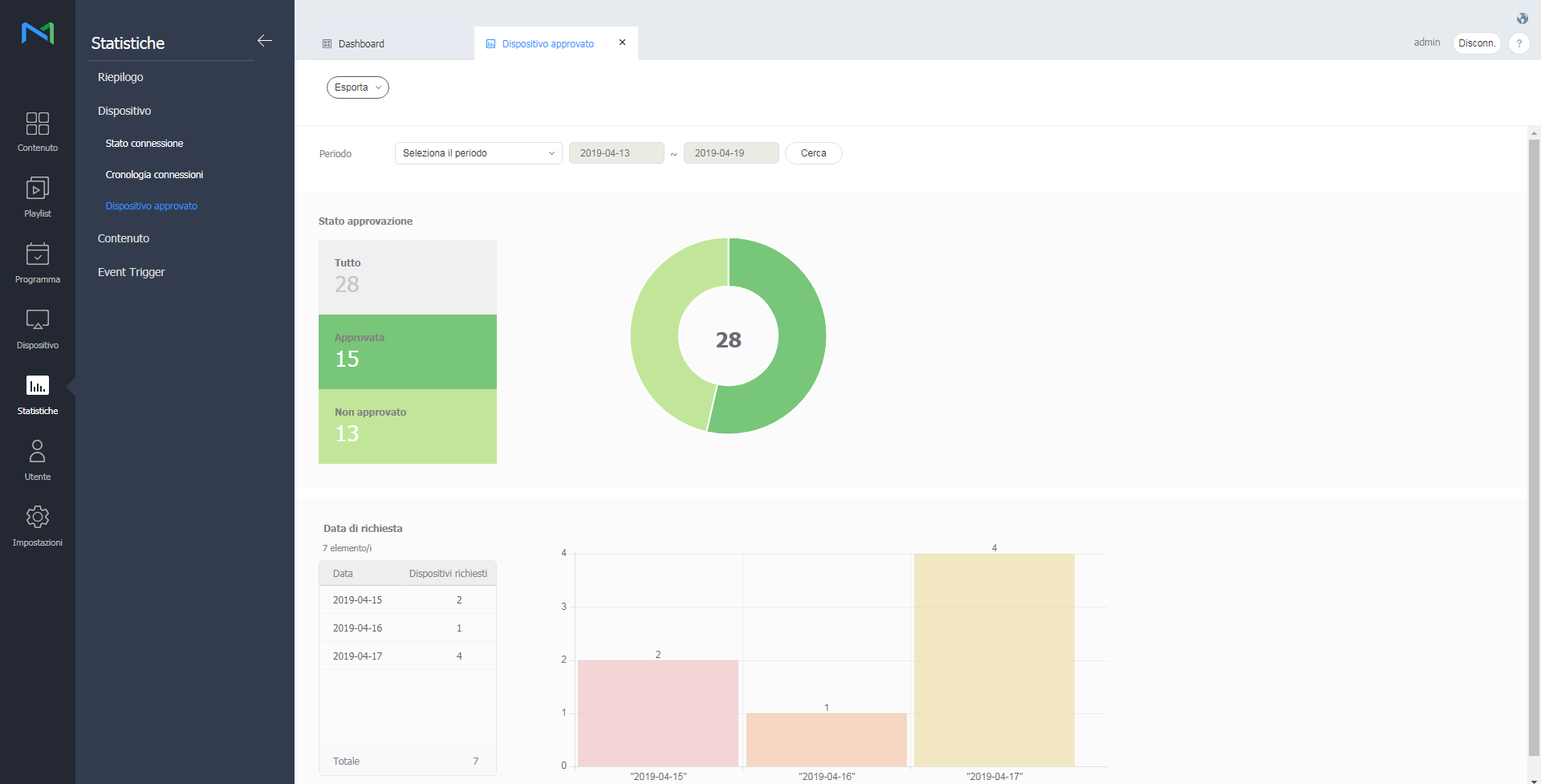Open the Seleziona il periodo dropdown
This screenshot has width=1541, height=784.
(x=478, y=153)
